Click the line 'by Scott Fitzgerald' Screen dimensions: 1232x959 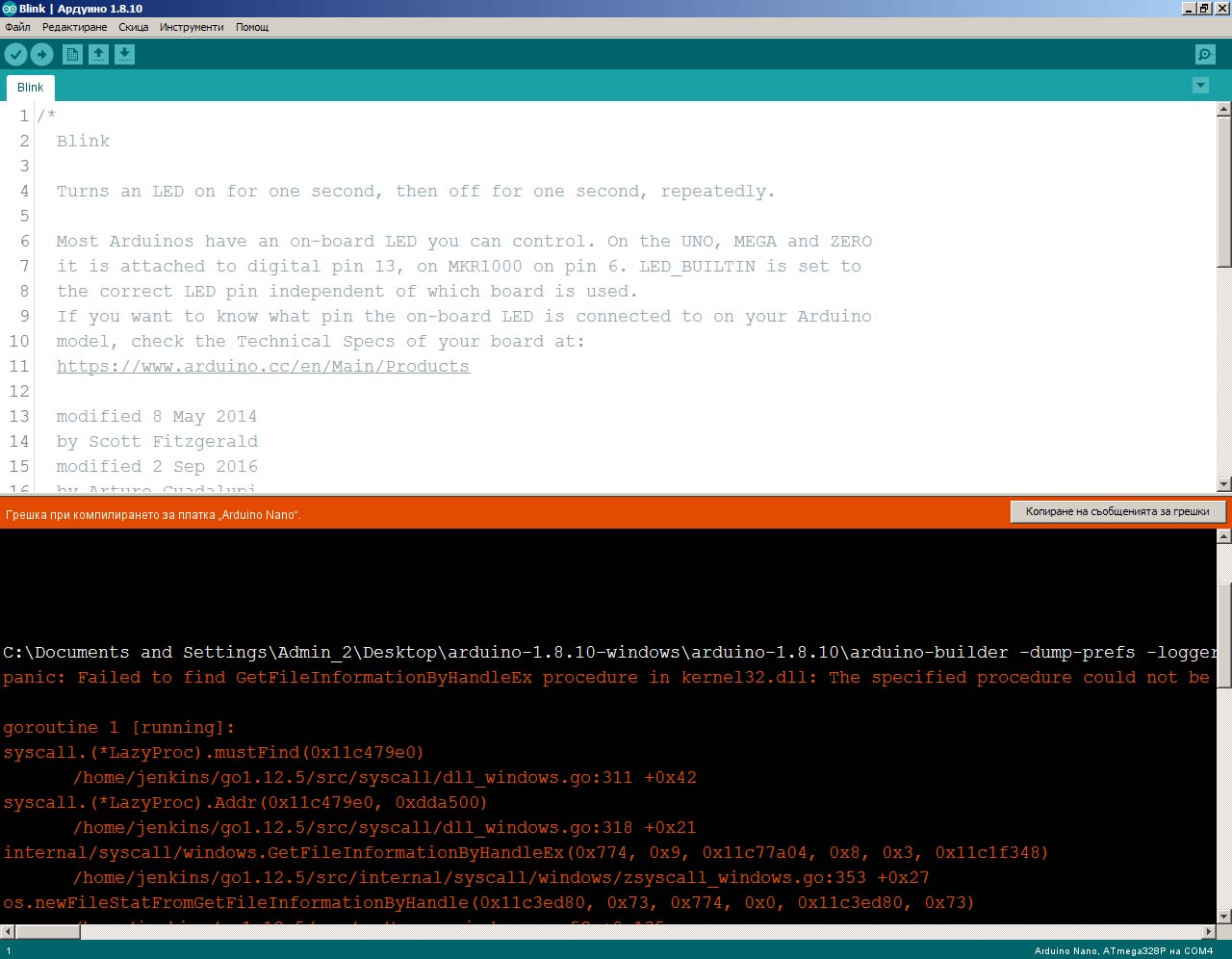point(157,441)
